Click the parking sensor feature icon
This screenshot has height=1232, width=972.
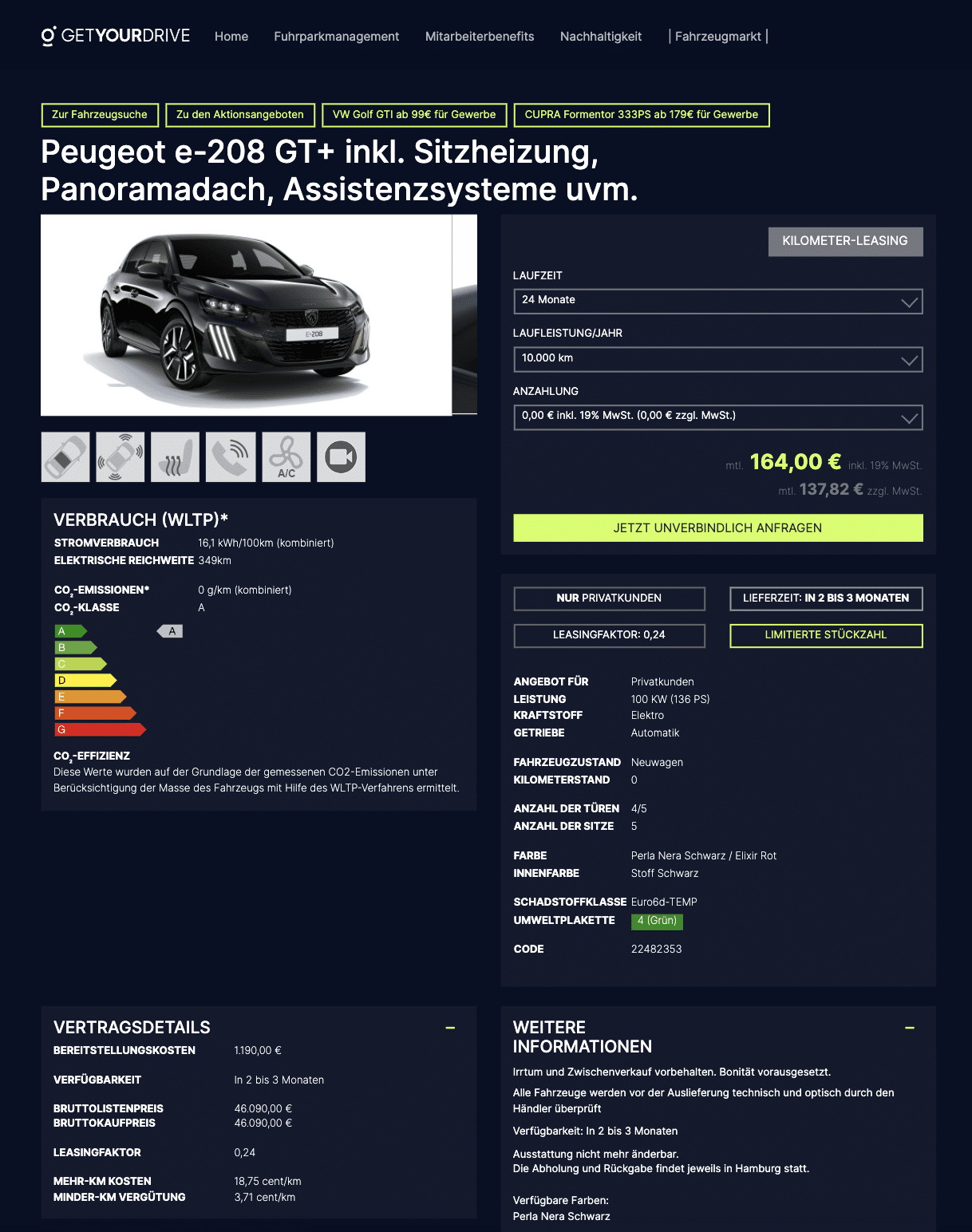point(121,457)
